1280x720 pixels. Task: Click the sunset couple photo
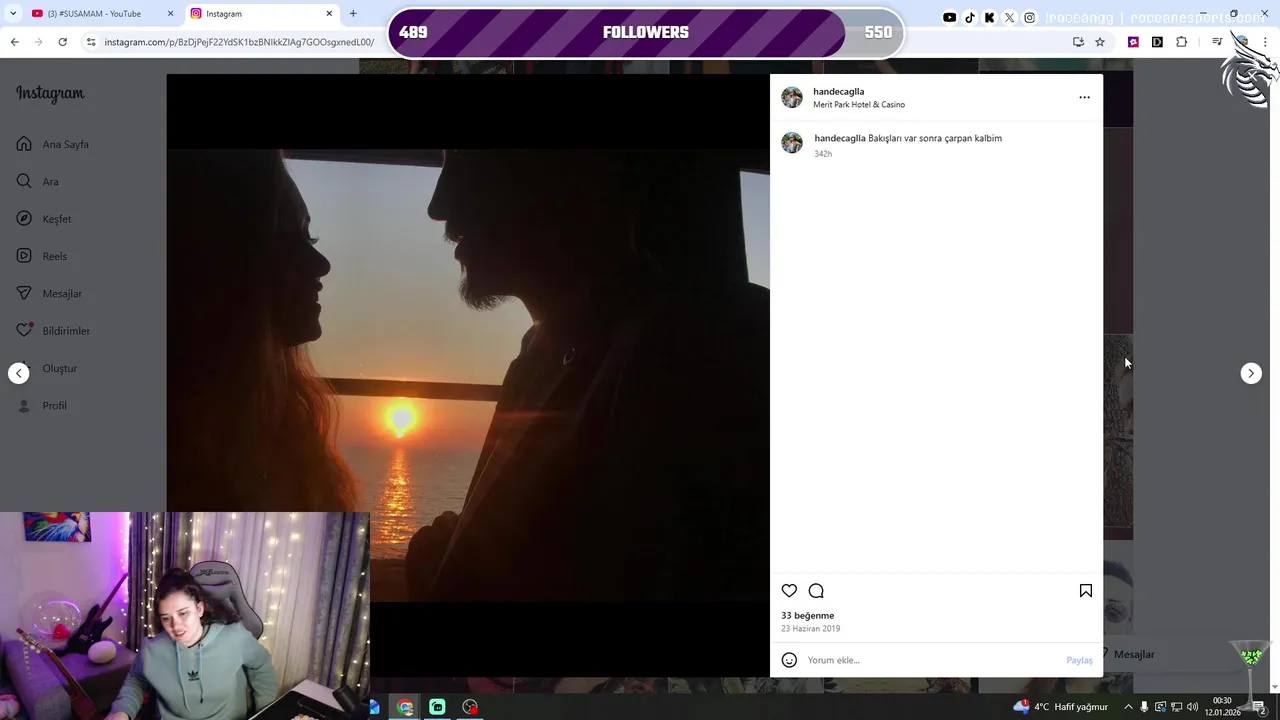tap(468, 375)
